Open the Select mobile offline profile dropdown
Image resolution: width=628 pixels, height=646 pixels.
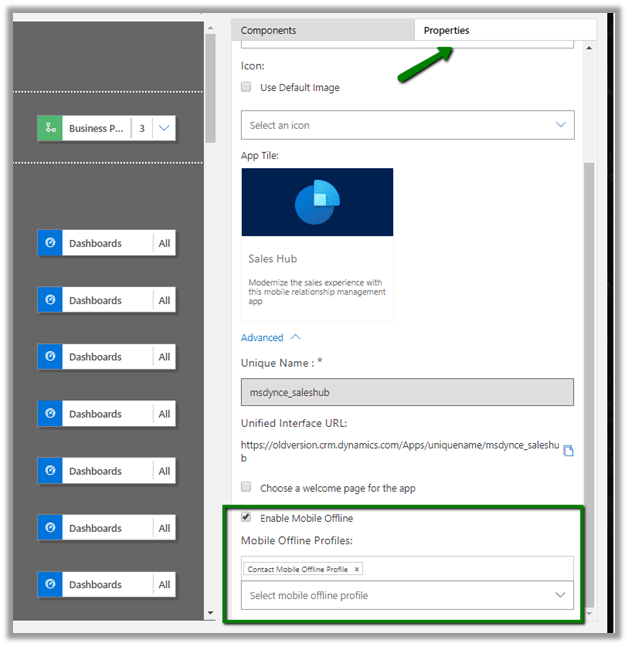coord(408,595)
